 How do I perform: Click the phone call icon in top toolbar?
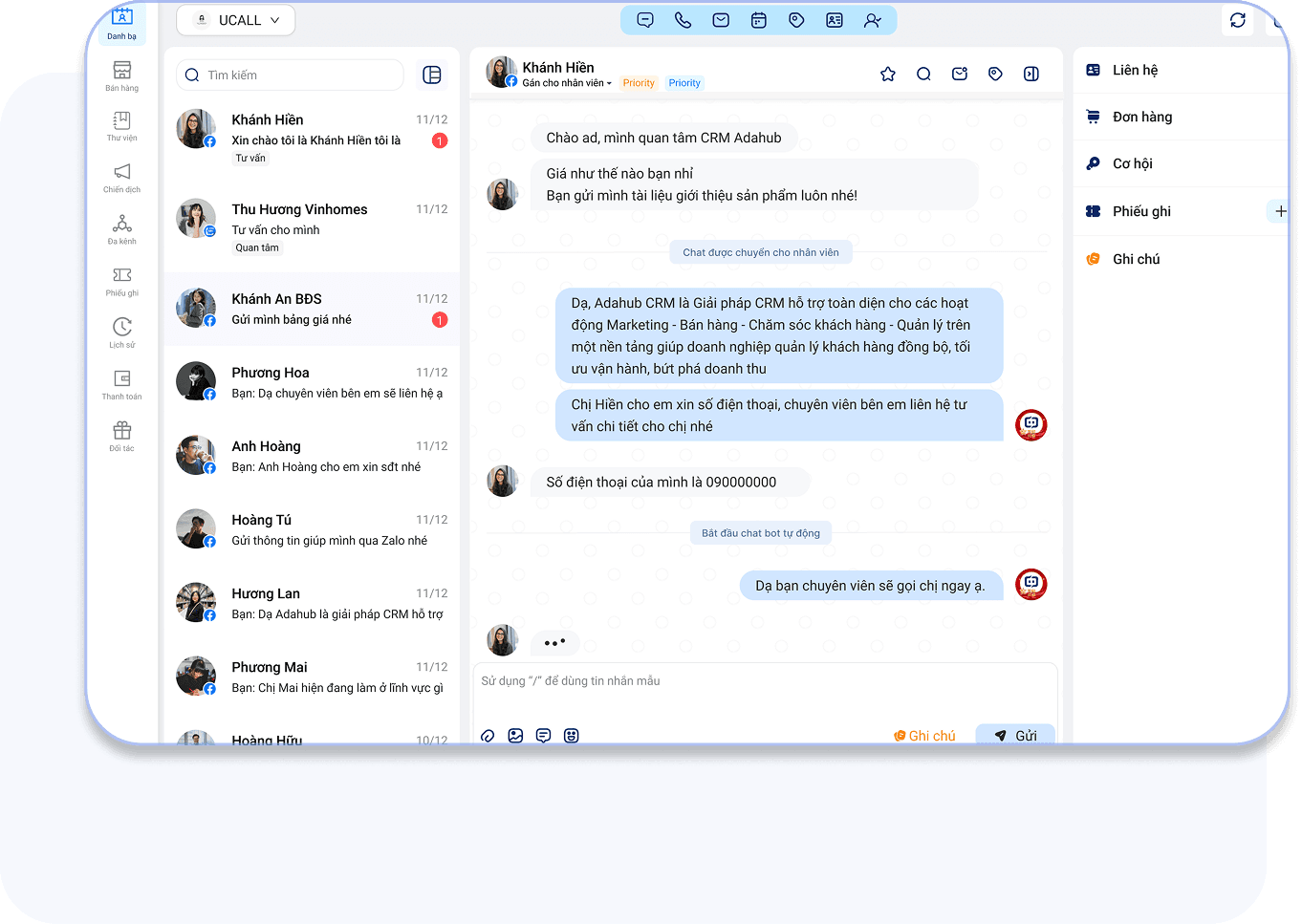683,20
